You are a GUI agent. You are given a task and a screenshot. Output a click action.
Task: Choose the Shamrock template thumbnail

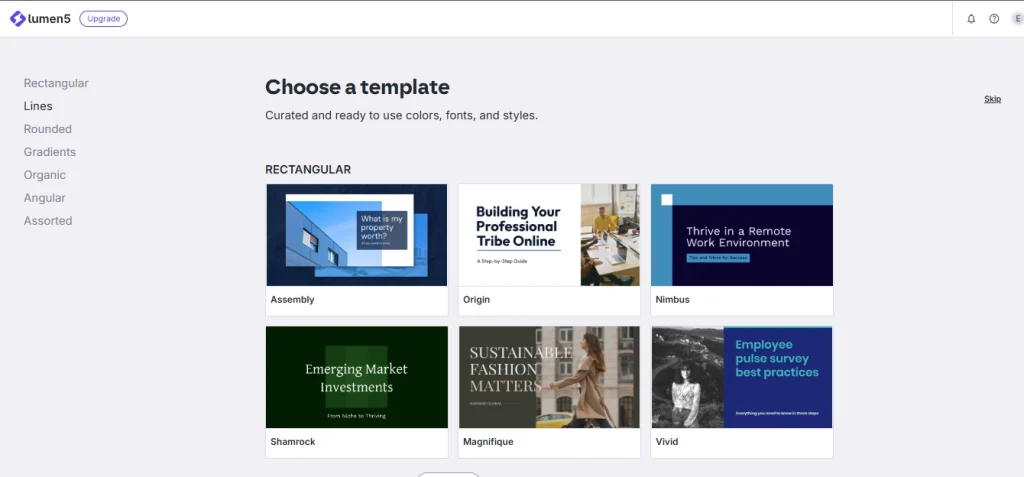(x=356, y=377)
